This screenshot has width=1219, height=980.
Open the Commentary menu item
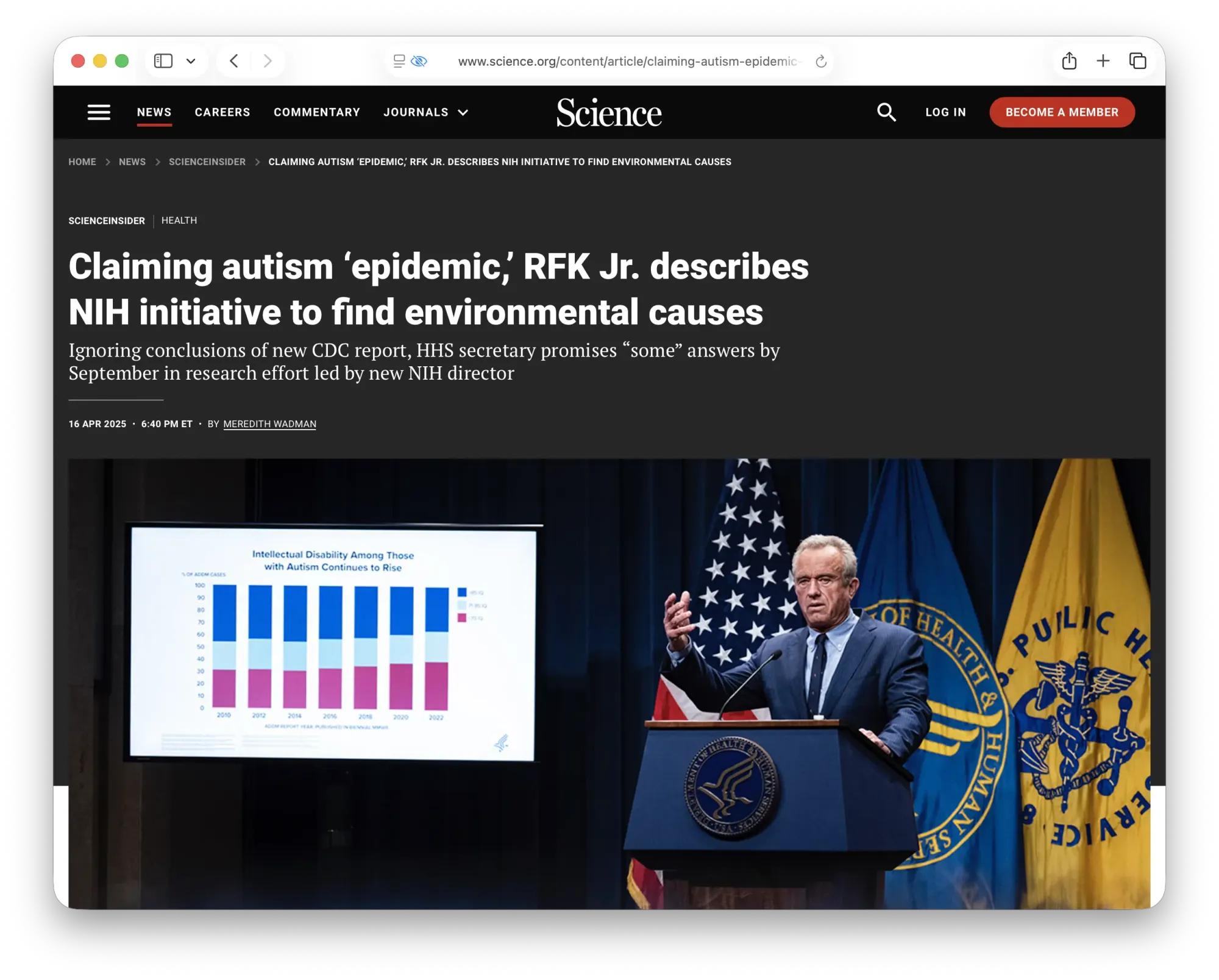[317, 112]
